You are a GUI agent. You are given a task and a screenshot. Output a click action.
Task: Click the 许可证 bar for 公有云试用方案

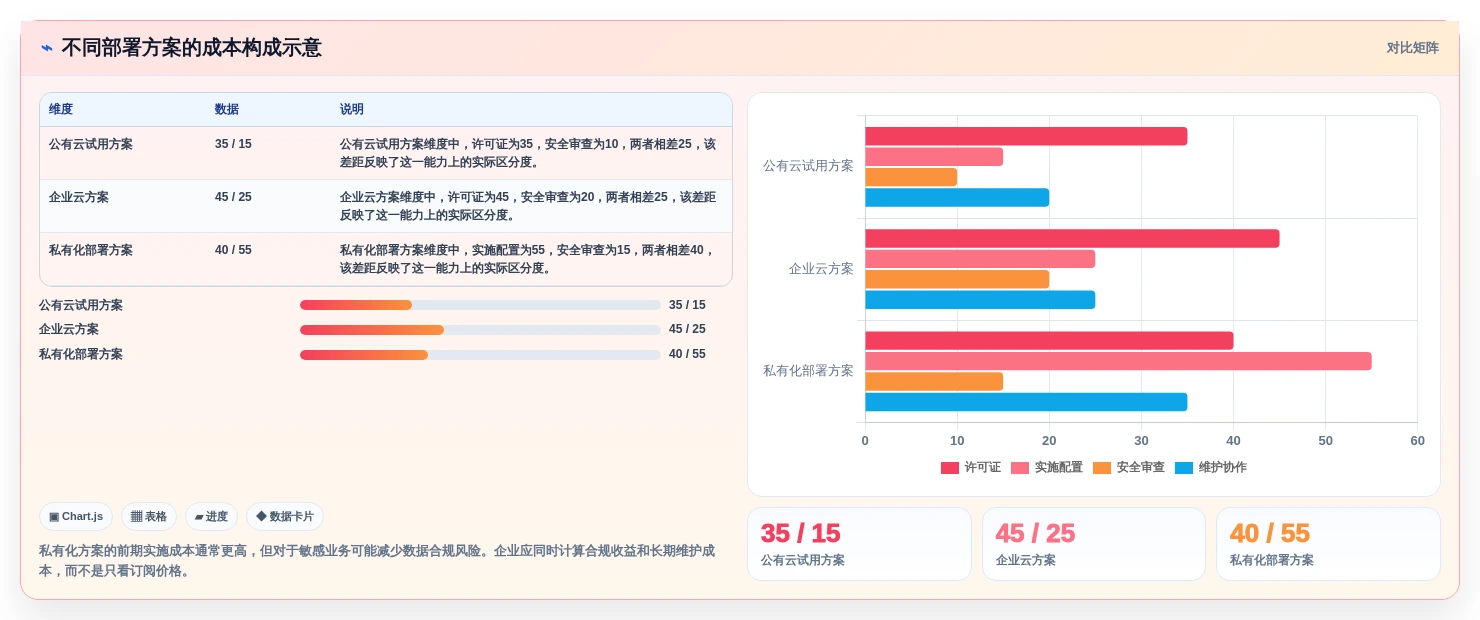(x=1026, y=136)
